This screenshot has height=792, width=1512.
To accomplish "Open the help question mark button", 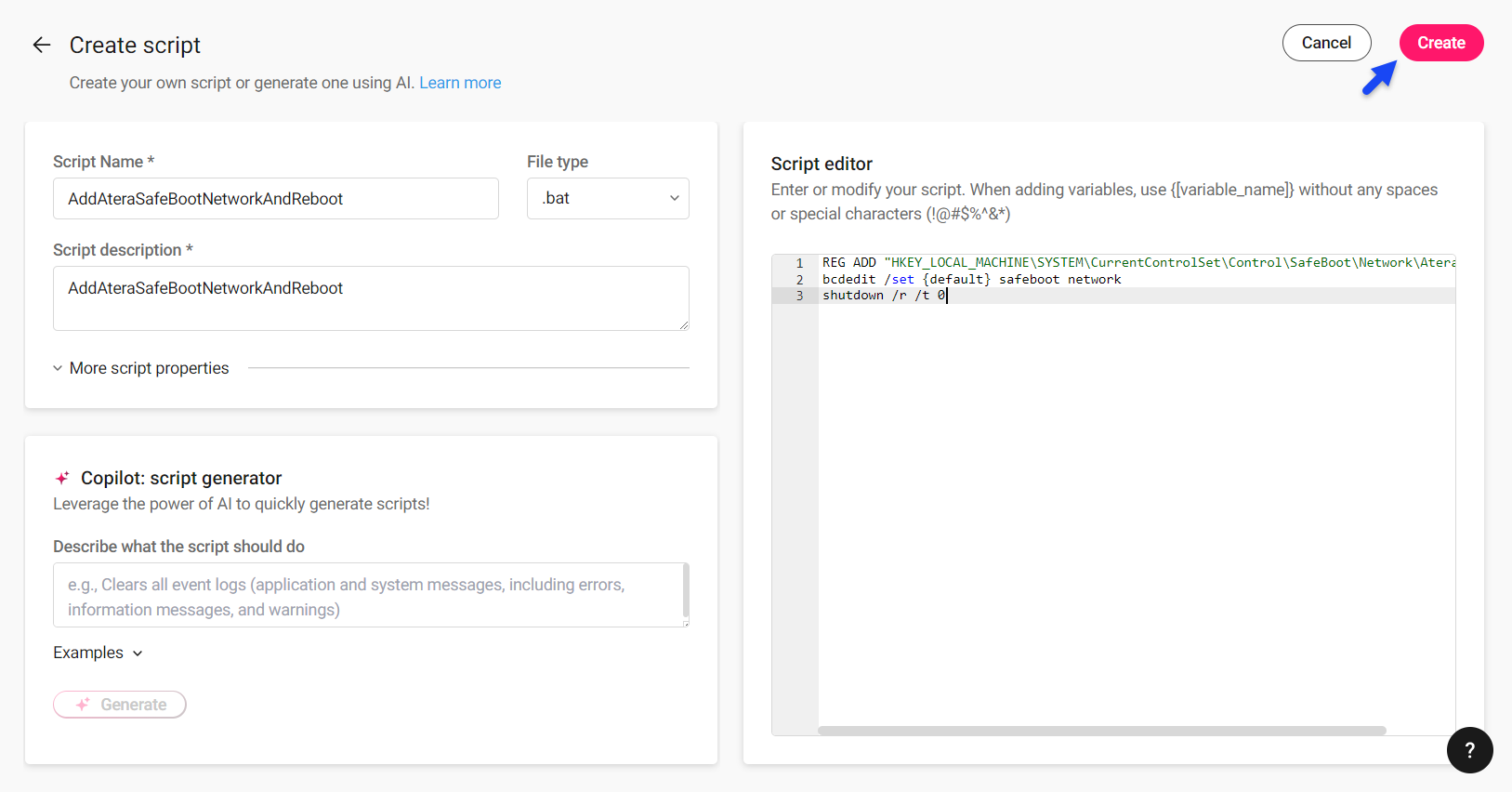I will point(1469,750).
